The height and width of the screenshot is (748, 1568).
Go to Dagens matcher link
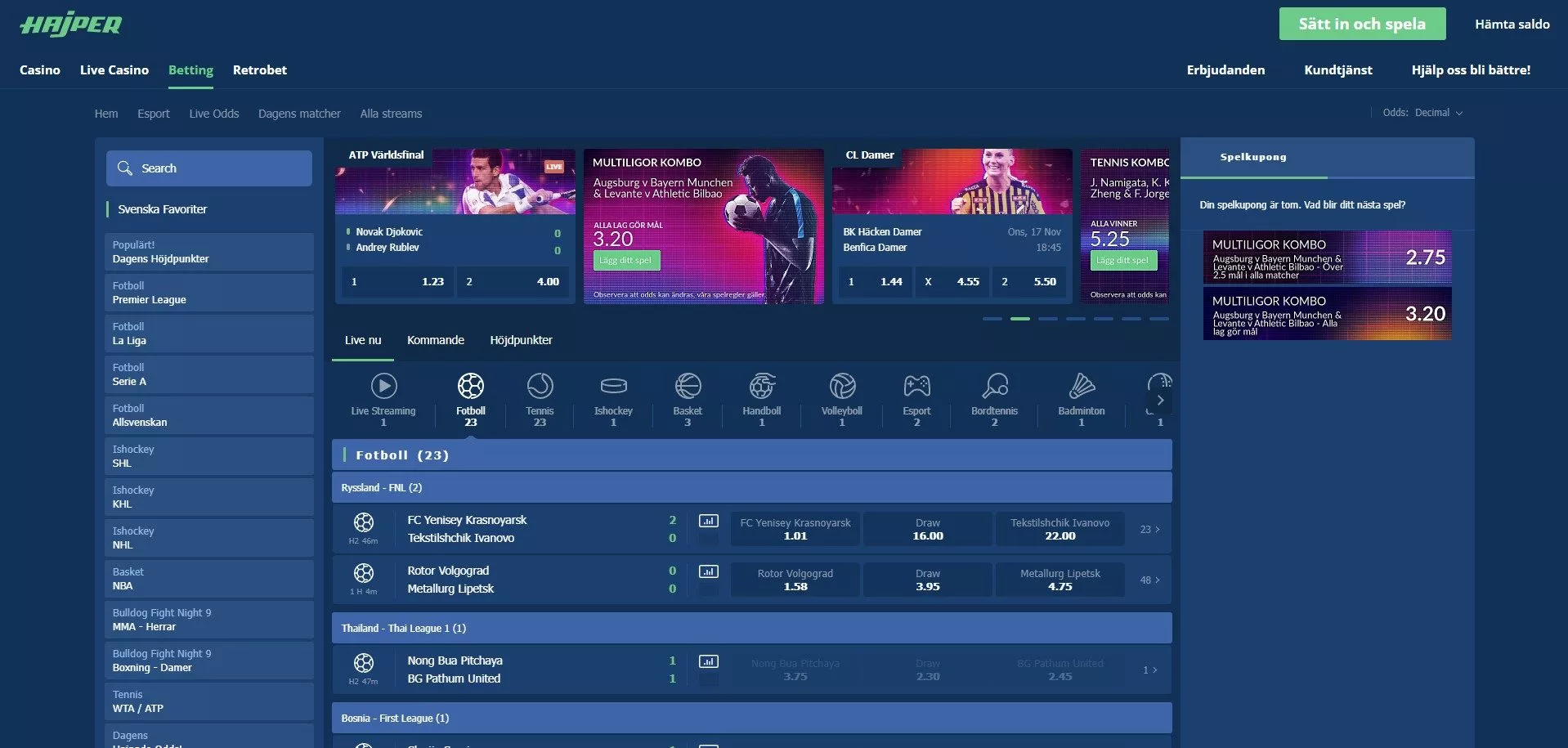299,114
